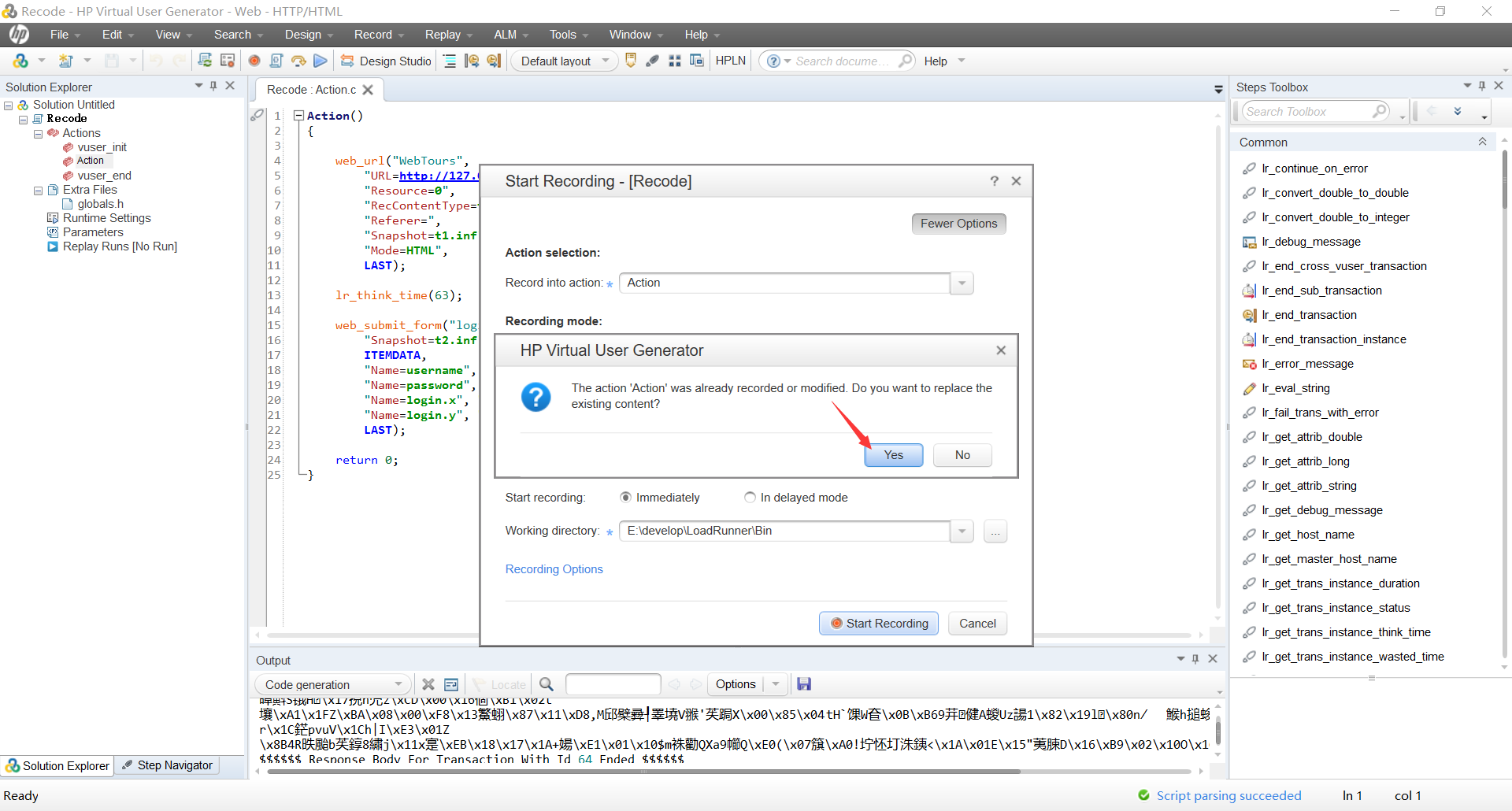Click the Output horizontal scrollbar
The image size is (1512, 811).
coord(643,772)
